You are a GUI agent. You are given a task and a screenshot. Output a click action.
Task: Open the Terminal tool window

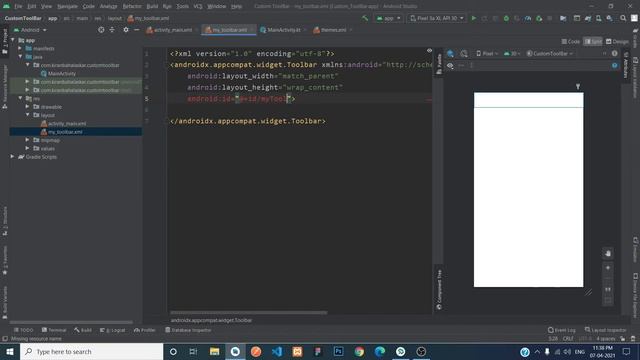click(54, 330)
